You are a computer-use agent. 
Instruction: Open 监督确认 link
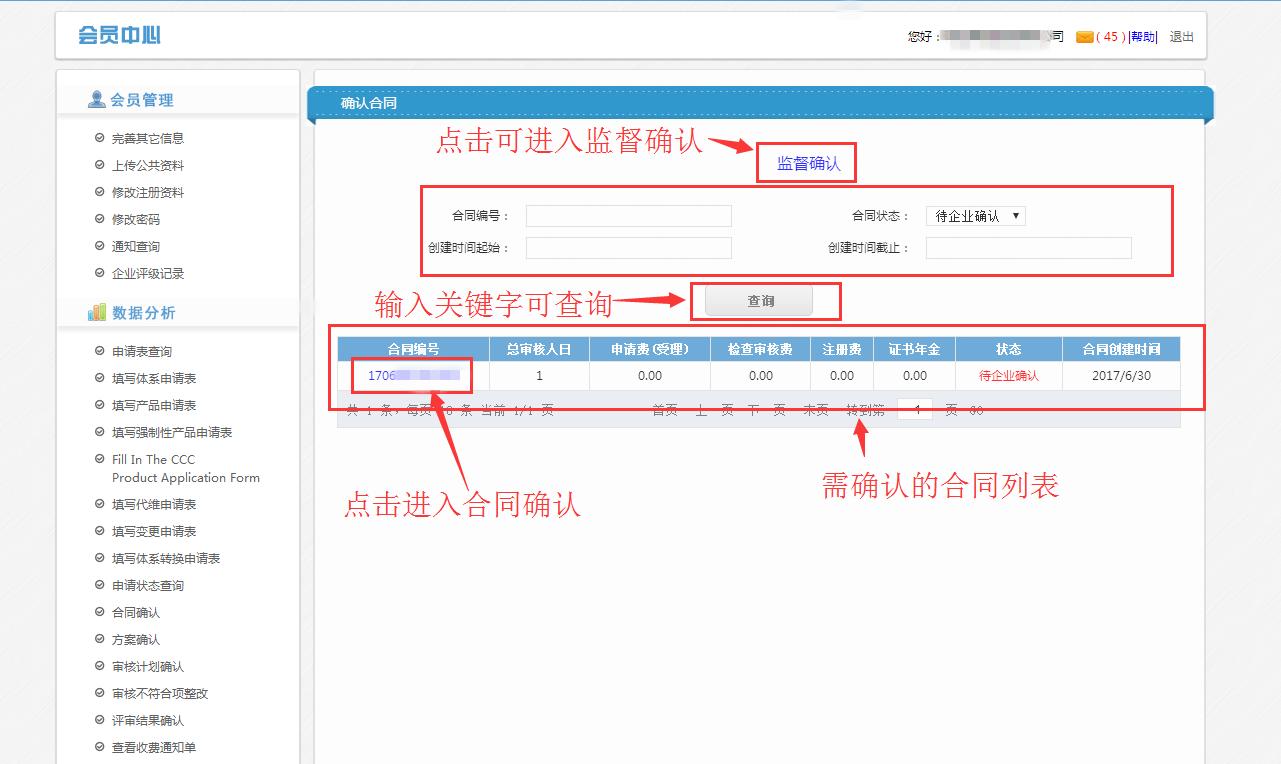(x=808, y=163)
